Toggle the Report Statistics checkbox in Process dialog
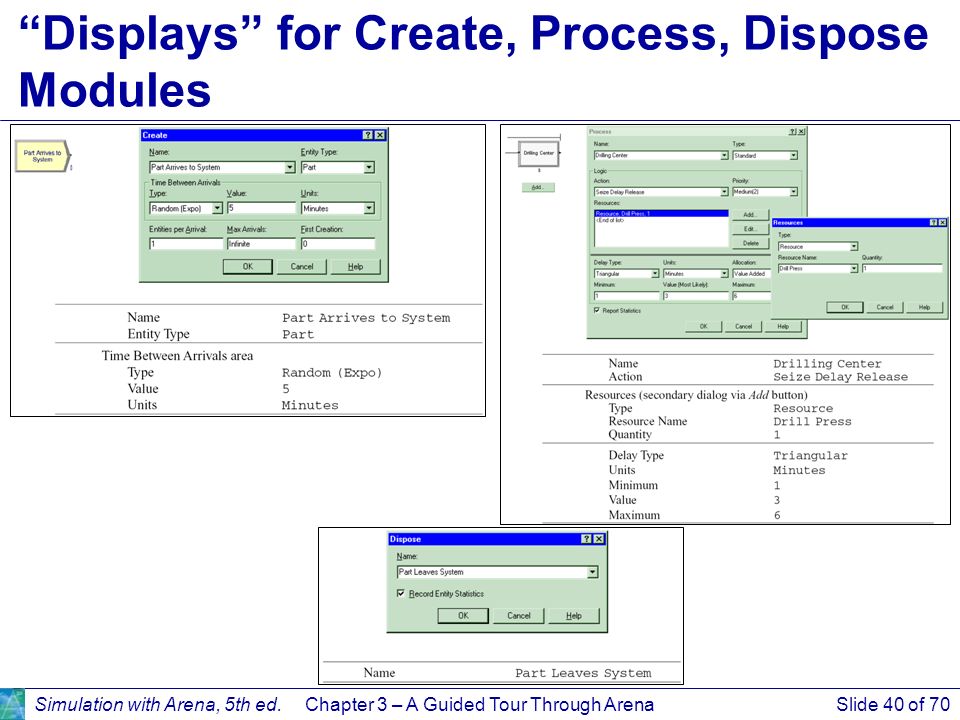This screenshot has height=720, width=960. (x=597, y=310)
